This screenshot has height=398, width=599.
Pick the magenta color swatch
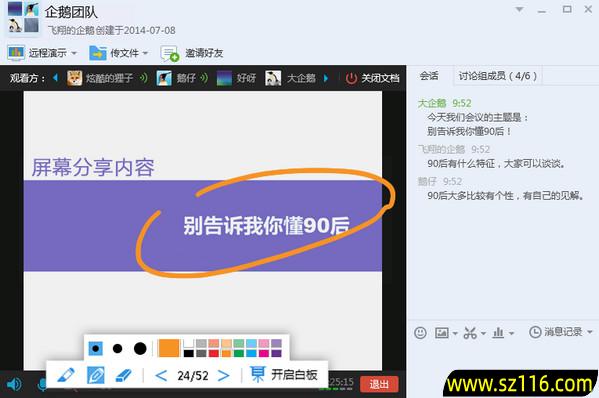click(264, 354)
